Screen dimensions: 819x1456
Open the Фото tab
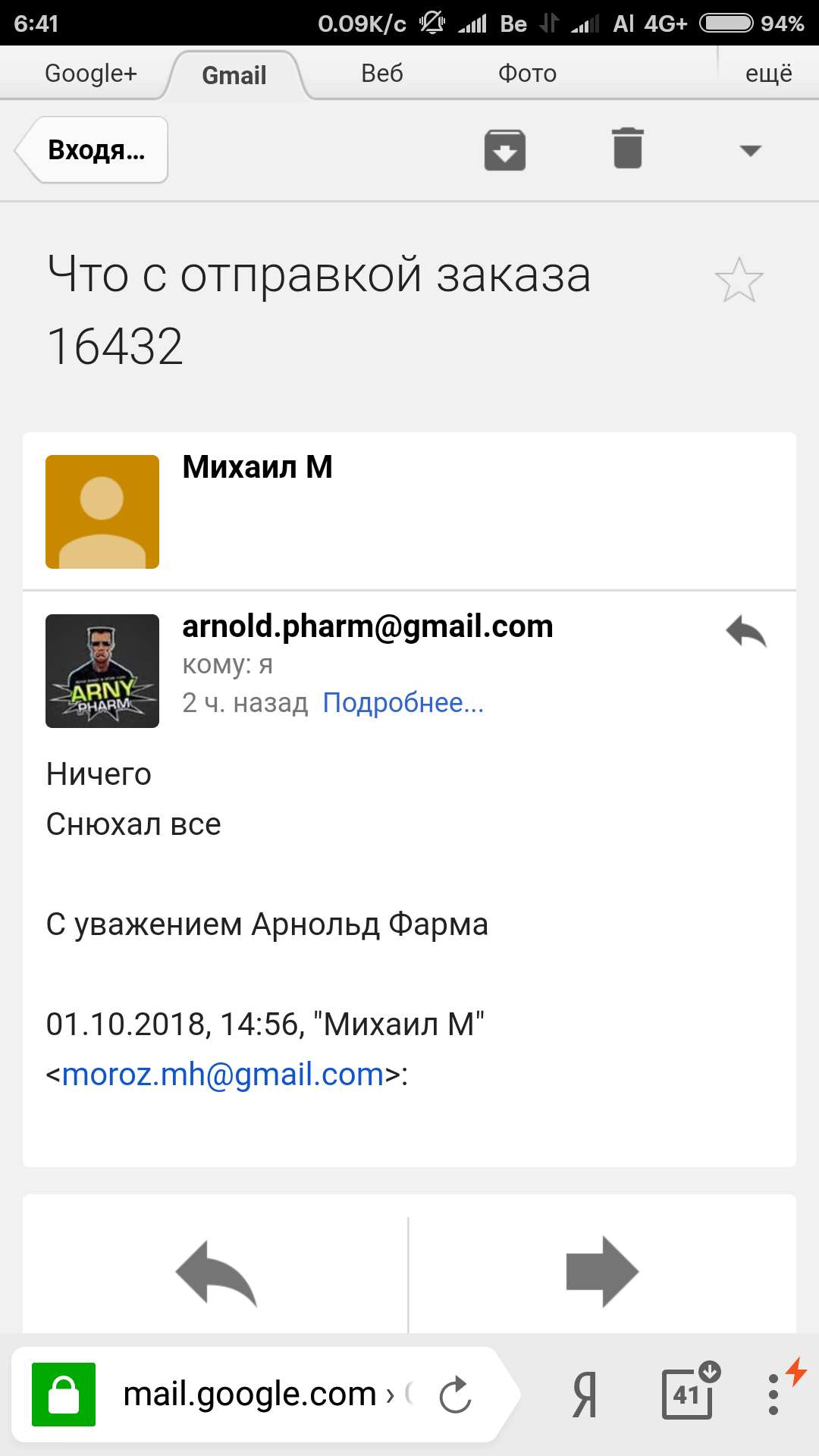pos(527,74)
